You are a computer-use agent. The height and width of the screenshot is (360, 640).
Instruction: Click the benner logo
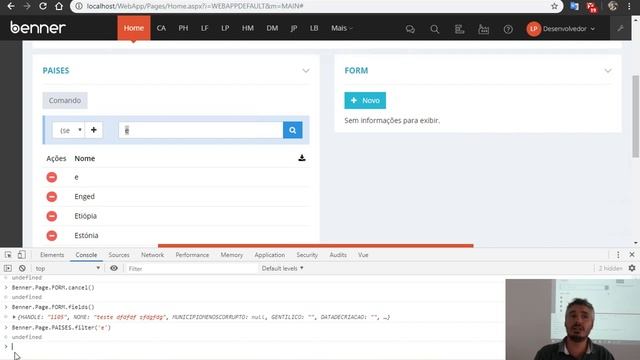point(38,28)
